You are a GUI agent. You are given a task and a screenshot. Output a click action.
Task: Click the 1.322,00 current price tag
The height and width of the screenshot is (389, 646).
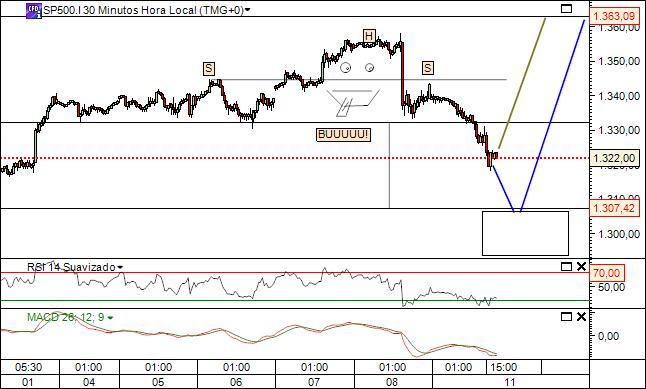(614, 158)
